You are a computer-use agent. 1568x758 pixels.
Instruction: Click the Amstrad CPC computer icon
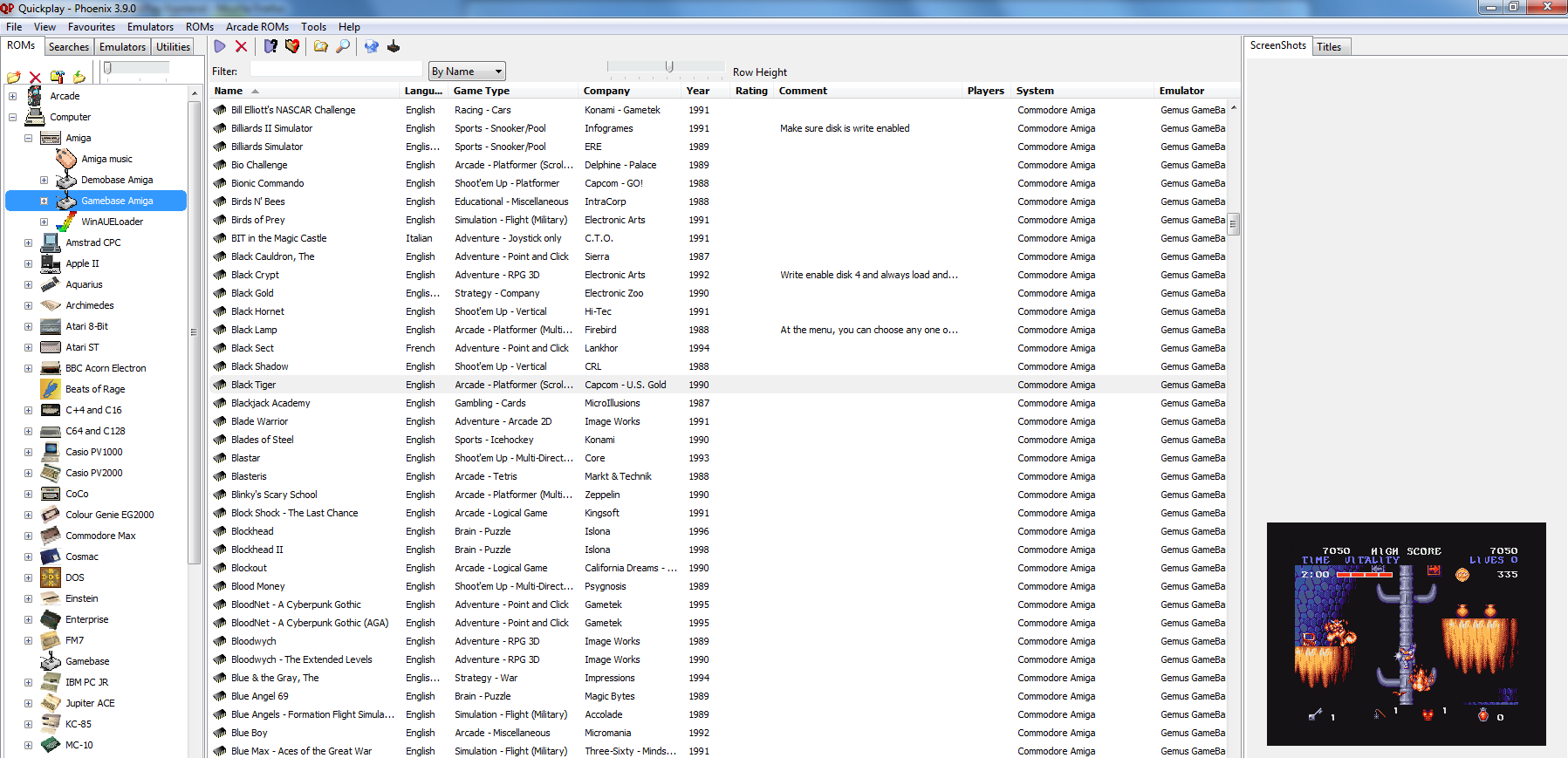51,242
